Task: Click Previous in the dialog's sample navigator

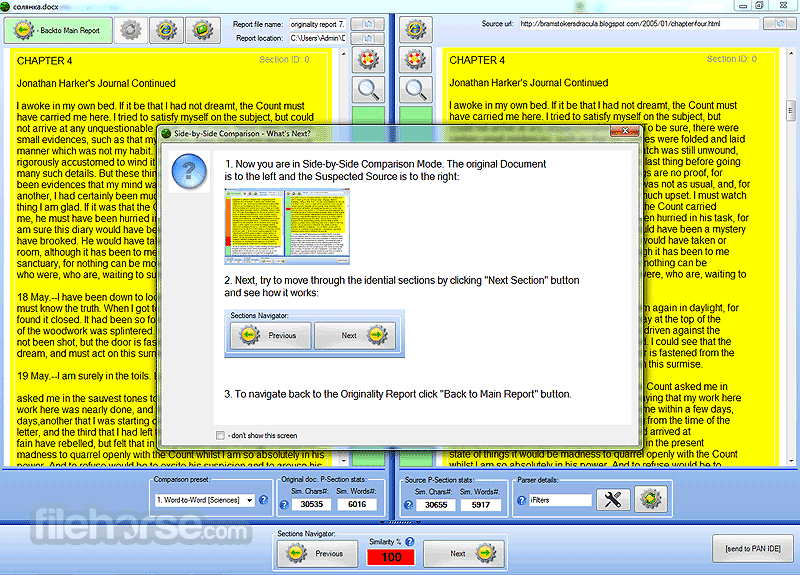Action: click(270, 336)
